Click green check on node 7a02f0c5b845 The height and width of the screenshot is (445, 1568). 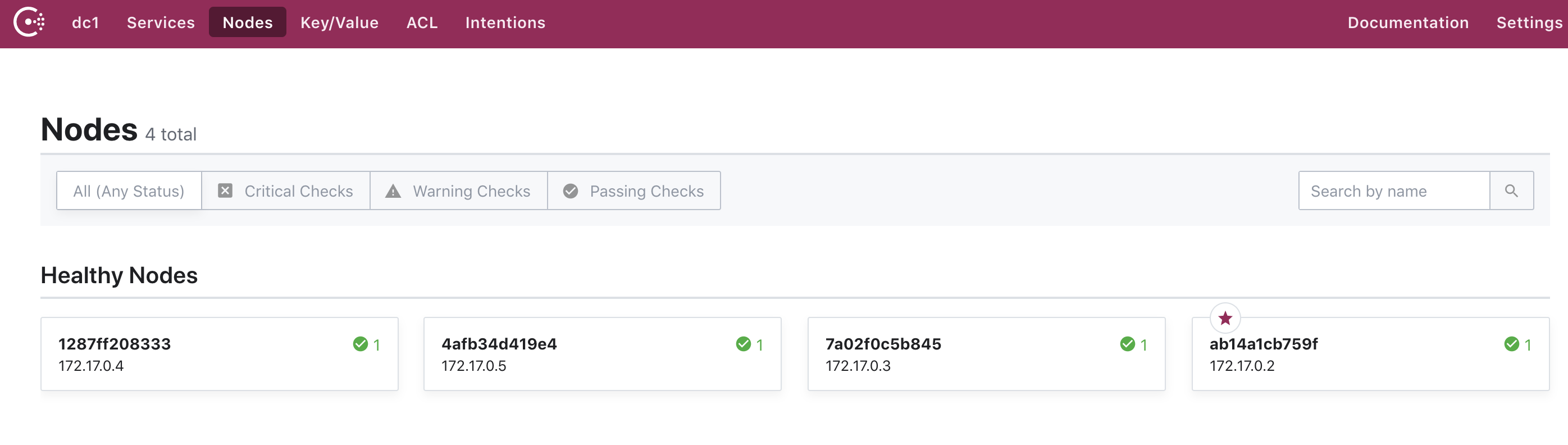point(1127,344)
